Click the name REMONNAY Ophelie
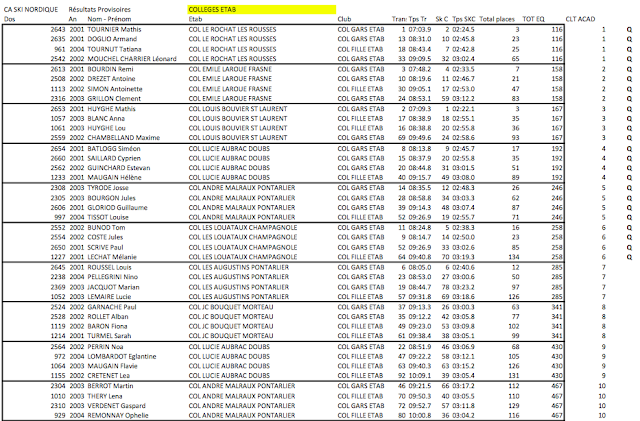Image resolution: width=640 pixels, height=421 pixels. 118,416
